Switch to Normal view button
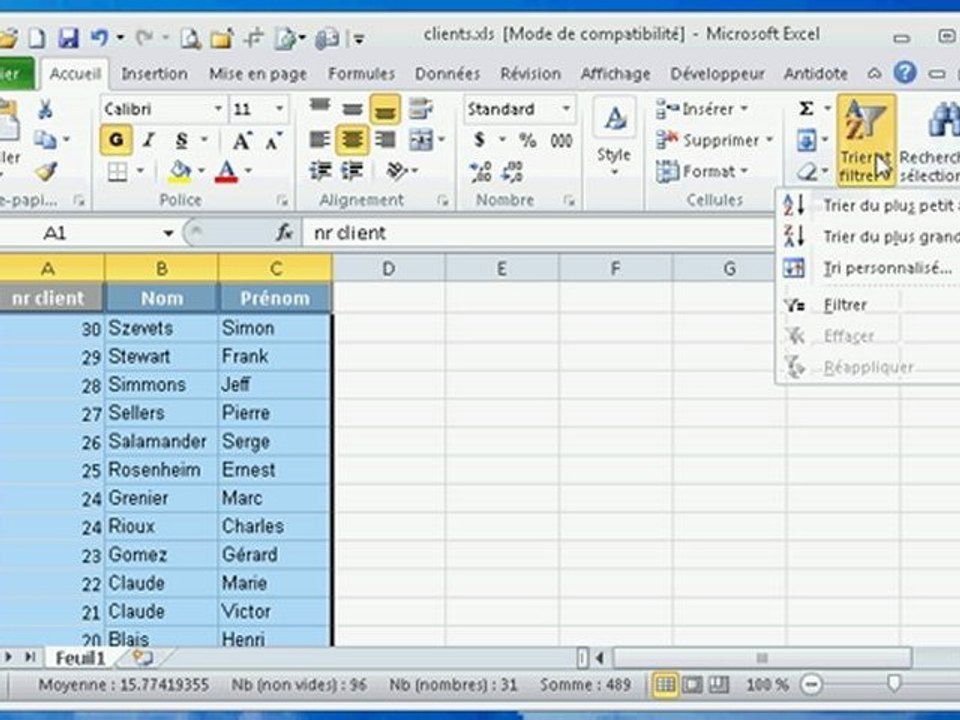 click(x=664, y=684)
